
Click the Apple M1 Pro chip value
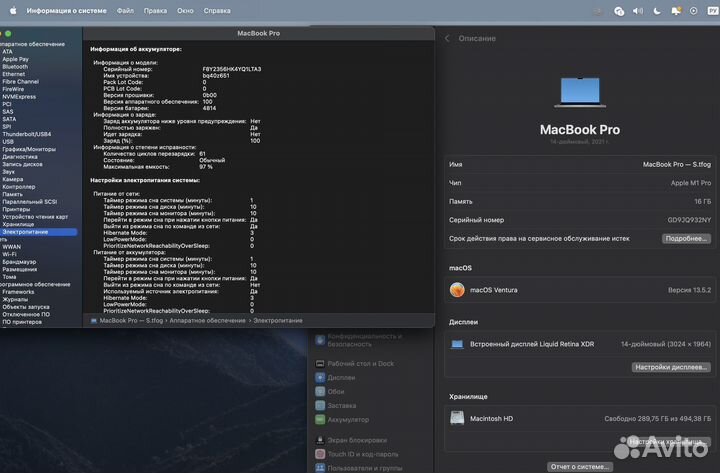pos(691,183)
